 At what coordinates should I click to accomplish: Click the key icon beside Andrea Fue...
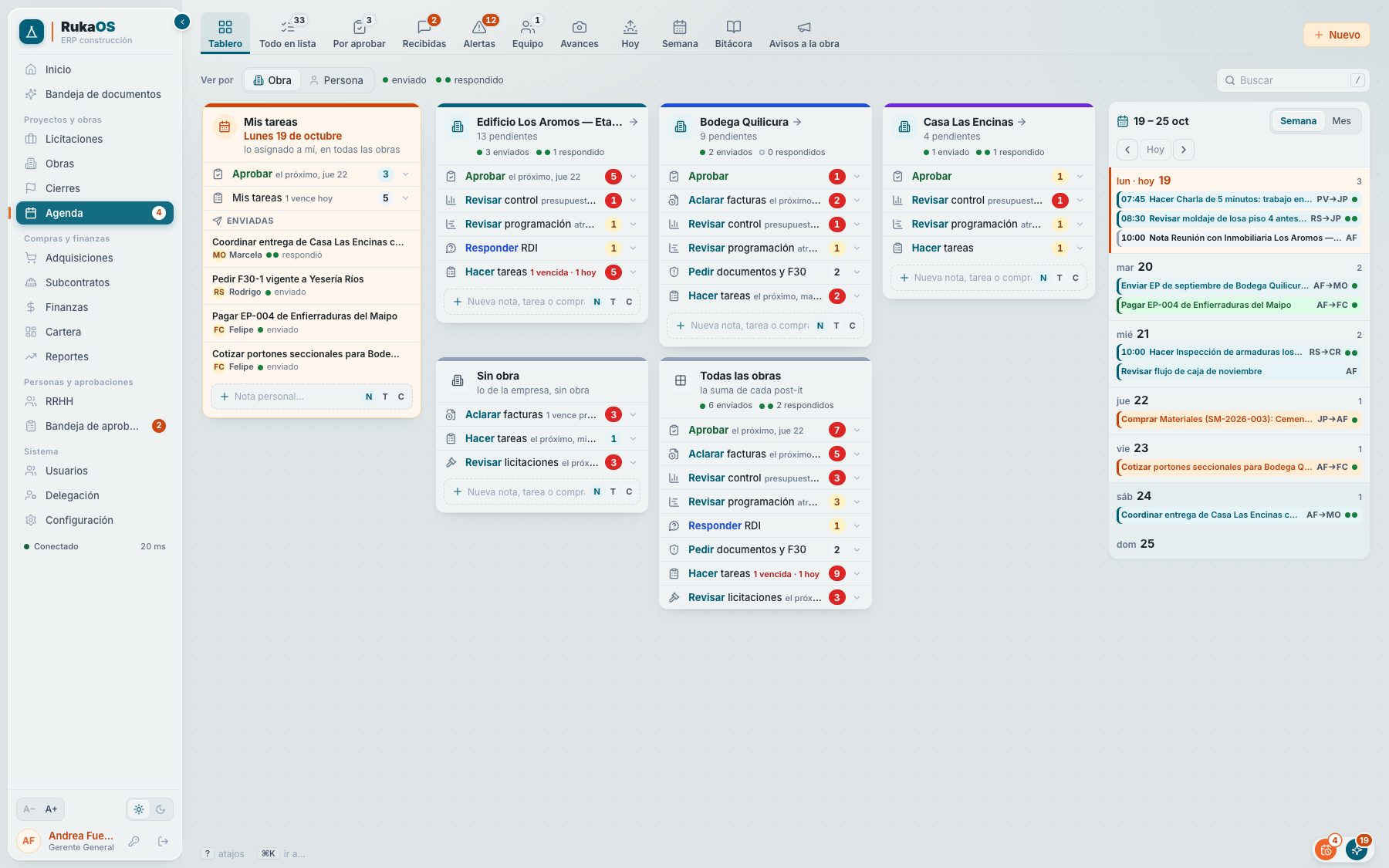click(134, 841)
